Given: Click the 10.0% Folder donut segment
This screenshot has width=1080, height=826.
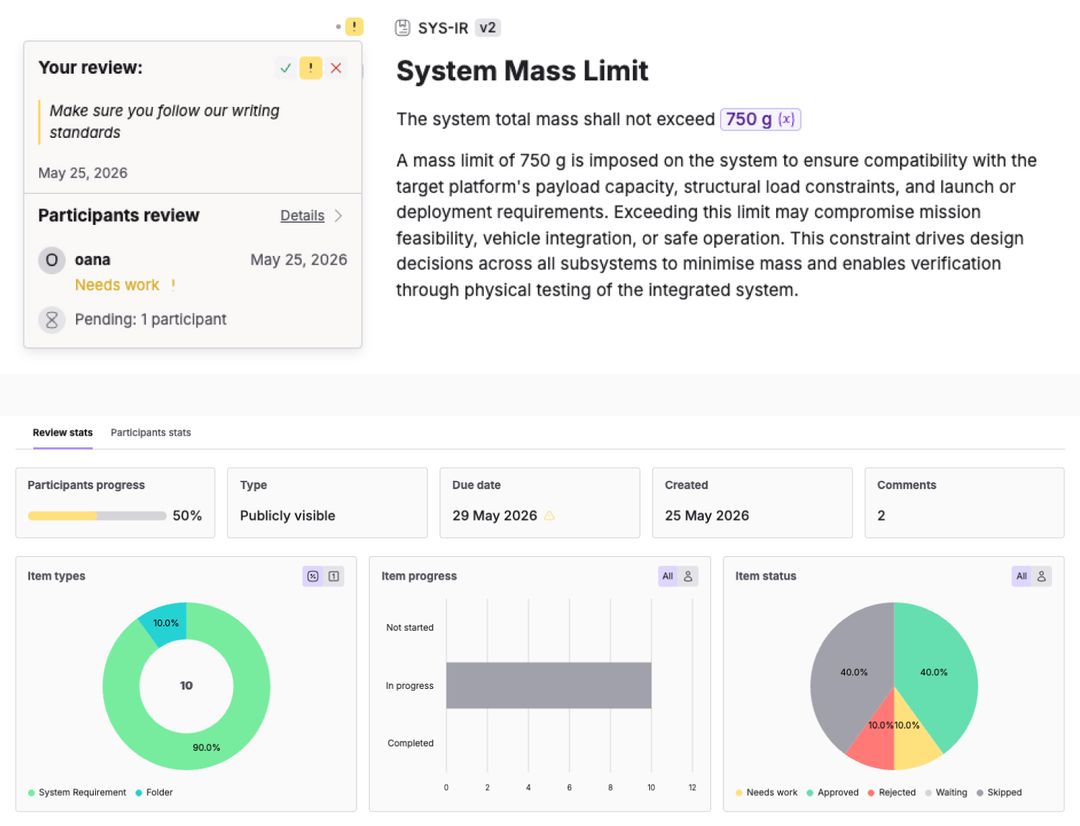Looking at the screenshot, I should [x=166, y=621].
